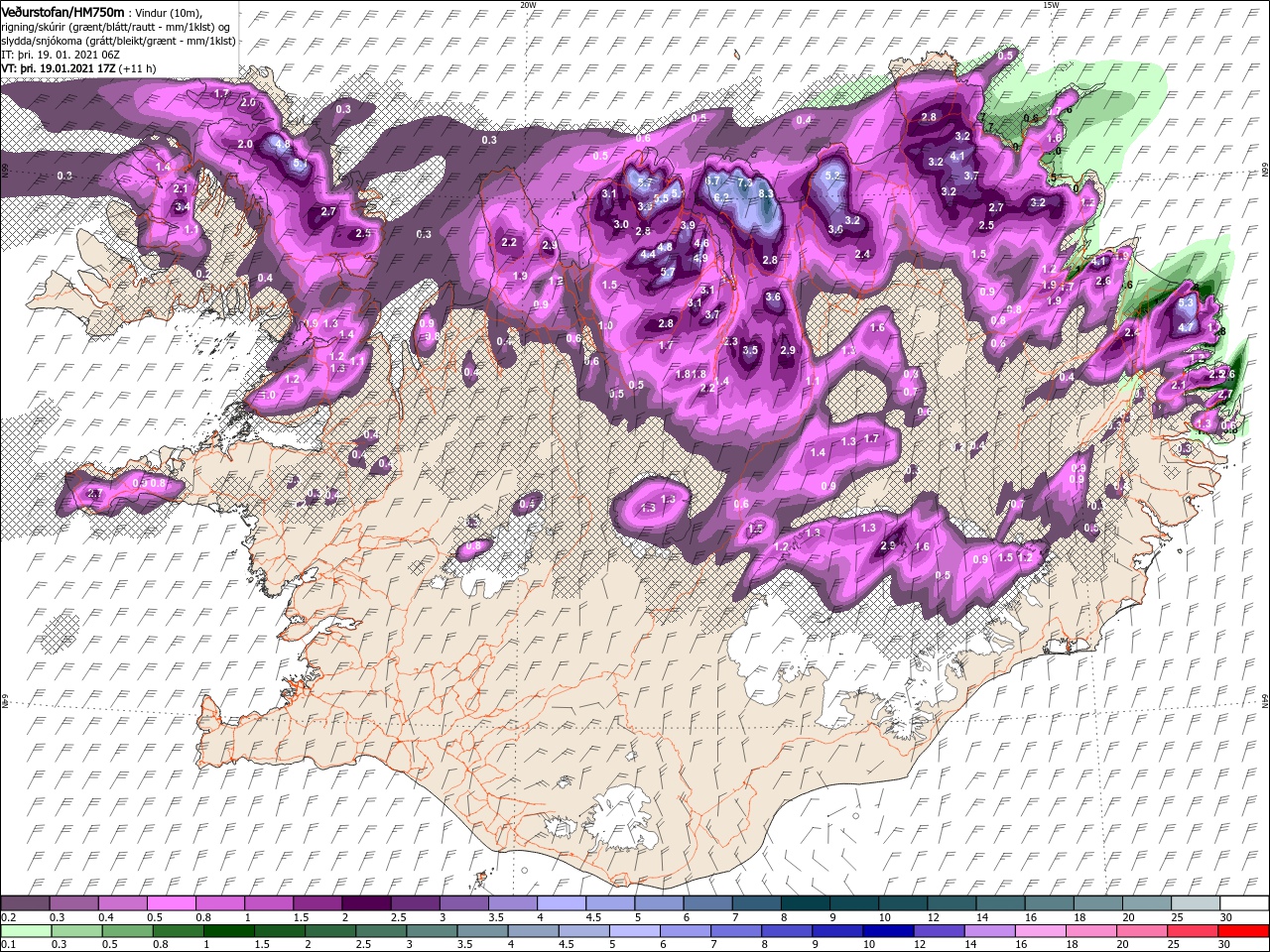Click the 4.7 value near the east coast
This screenshot has width=1270, height=952.
[1186, 326]
